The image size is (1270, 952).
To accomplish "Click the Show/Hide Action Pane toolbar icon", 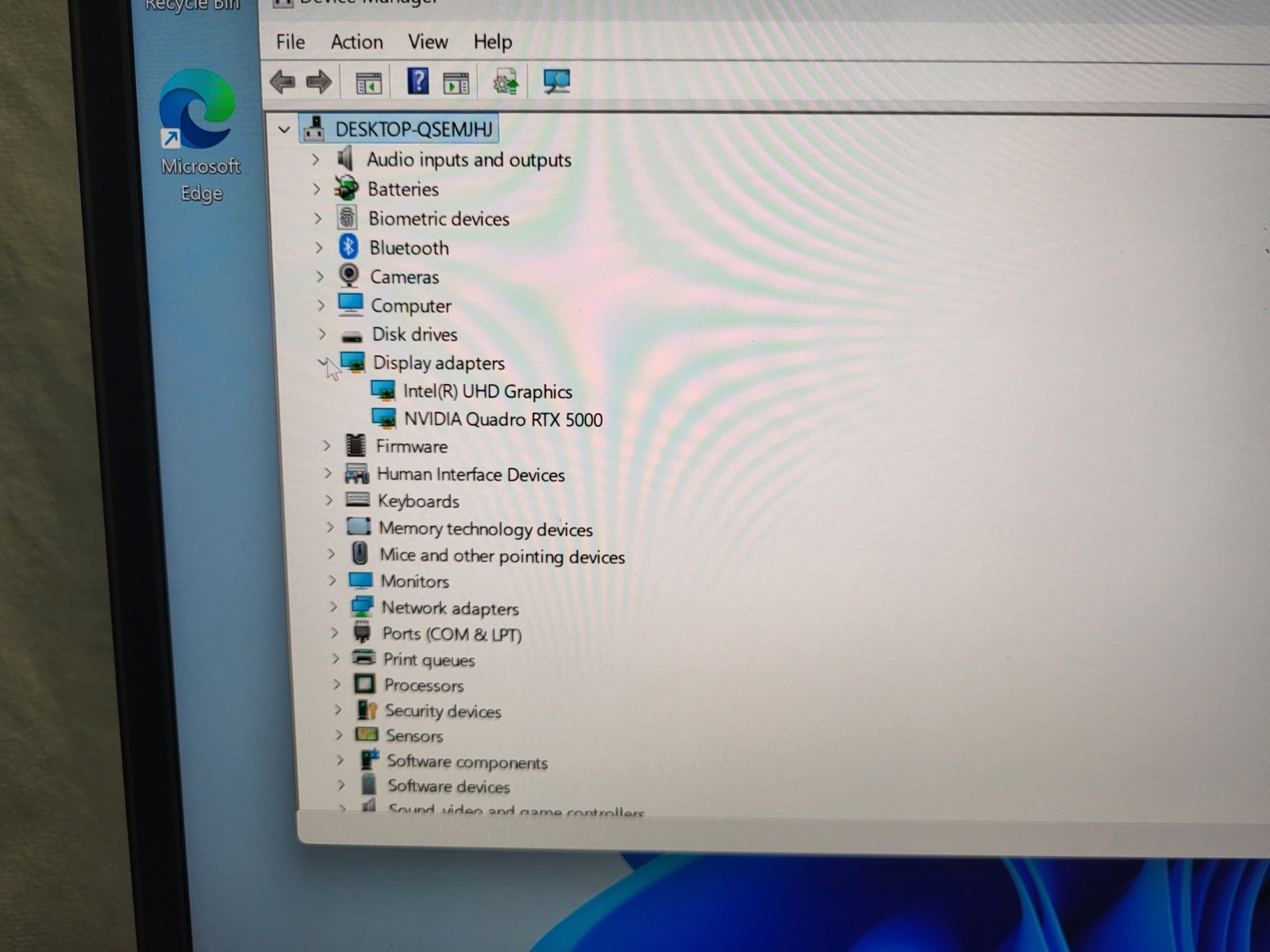I will pos(456,83).
